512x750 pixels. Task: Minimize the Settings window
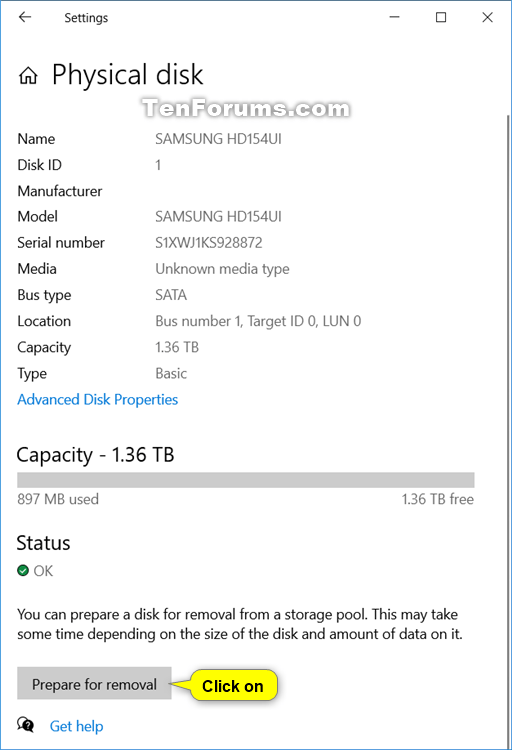pos(394,18)
